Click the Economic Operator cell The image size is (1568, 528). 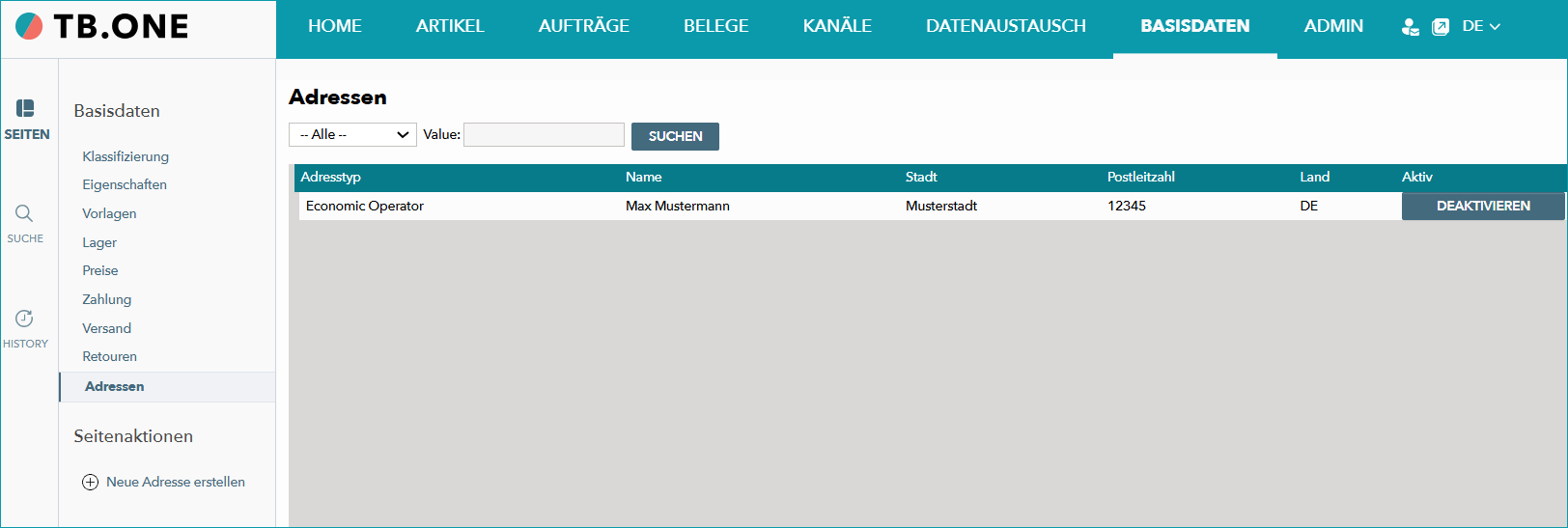[365, 206]
